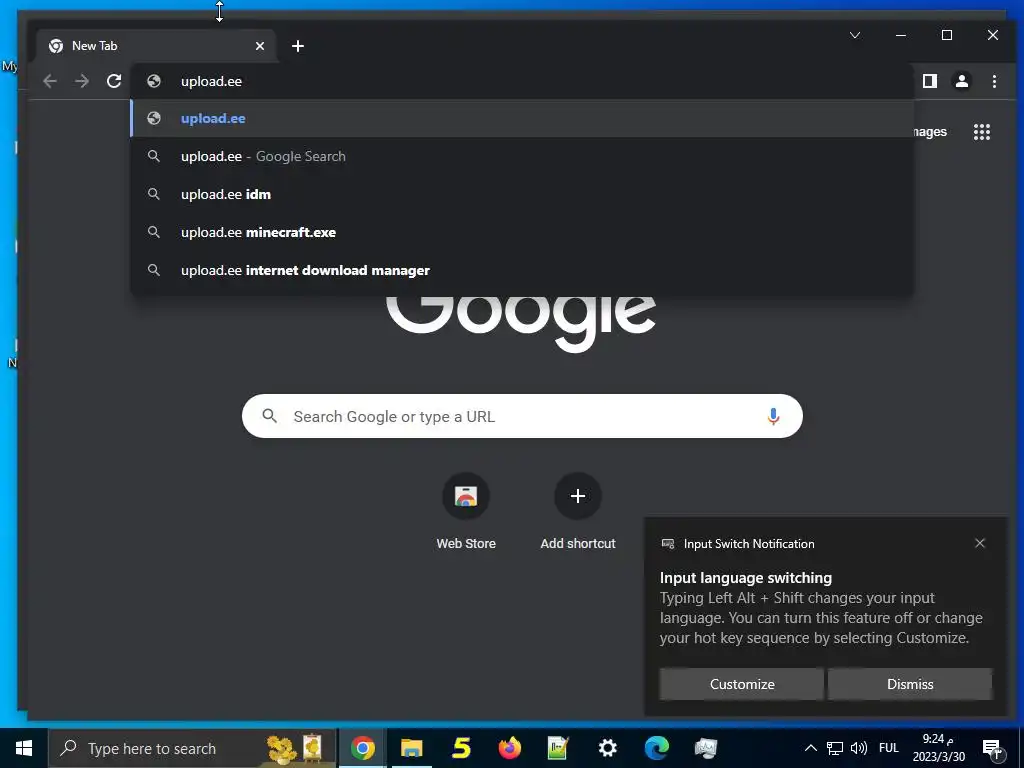Viewport: 1024px width, 768px height.
Task: Go back using the back arrow
Action: 50,81
